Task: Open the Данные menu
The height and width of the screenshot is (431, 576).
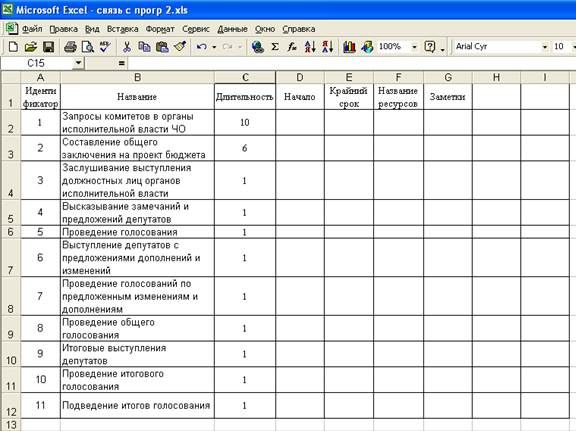Action: click(232, 29)
